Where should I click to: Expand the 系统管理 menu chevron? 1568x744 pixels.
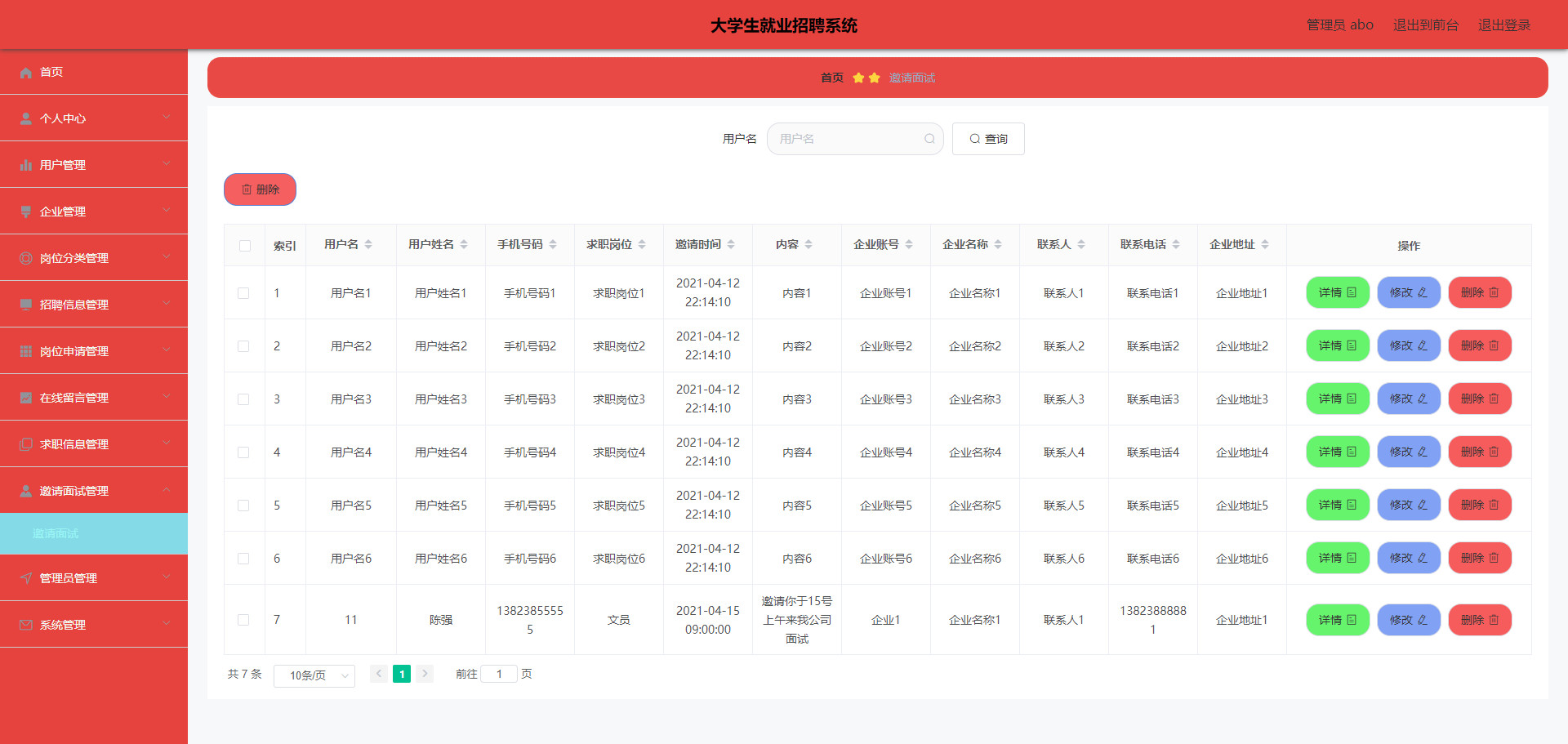[x=167, y=624]
